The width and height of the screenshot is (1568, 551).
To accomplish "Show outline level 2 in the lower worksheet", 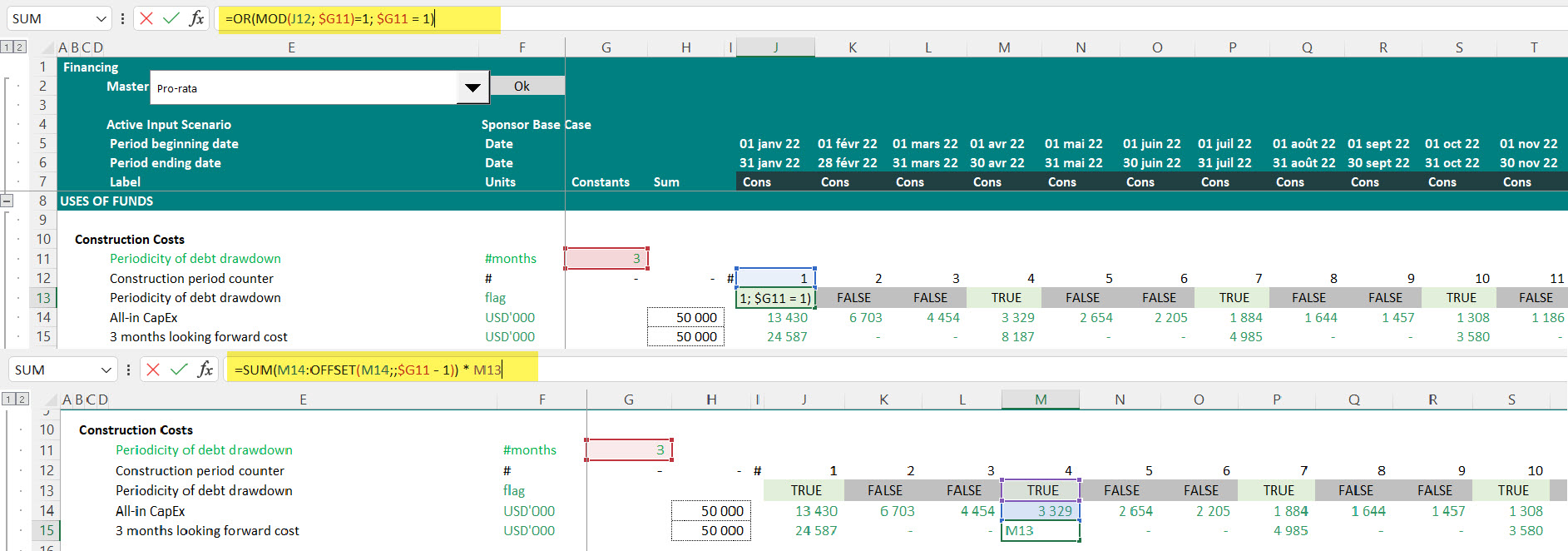I will 22,399.
